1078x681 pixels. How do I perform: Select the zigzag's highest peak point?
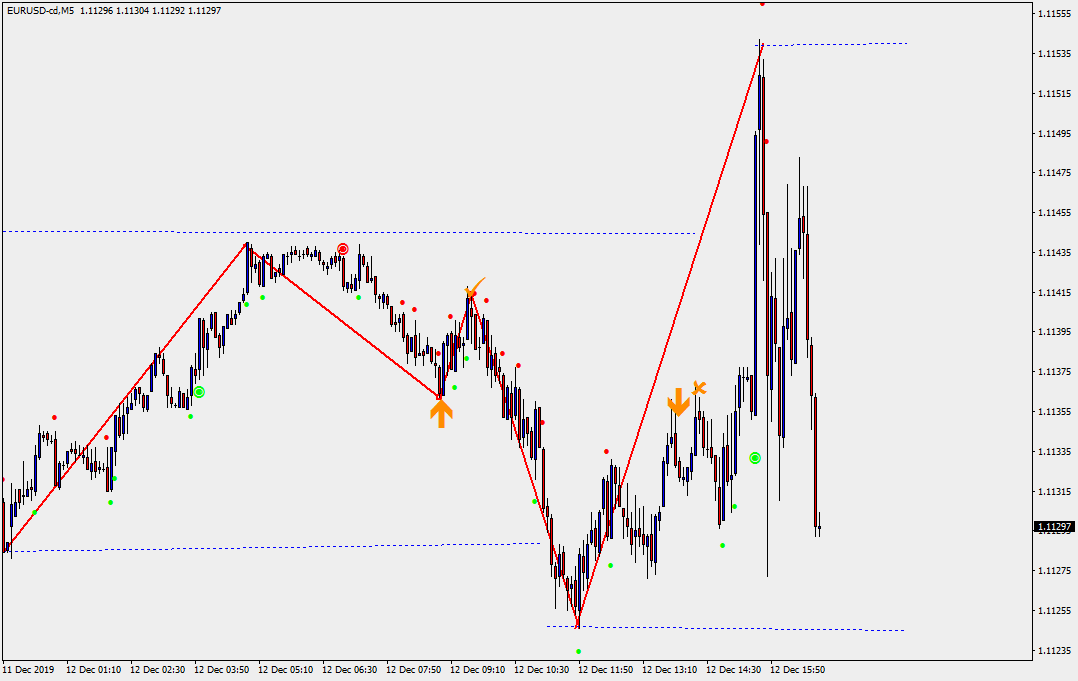coord(761,42)
